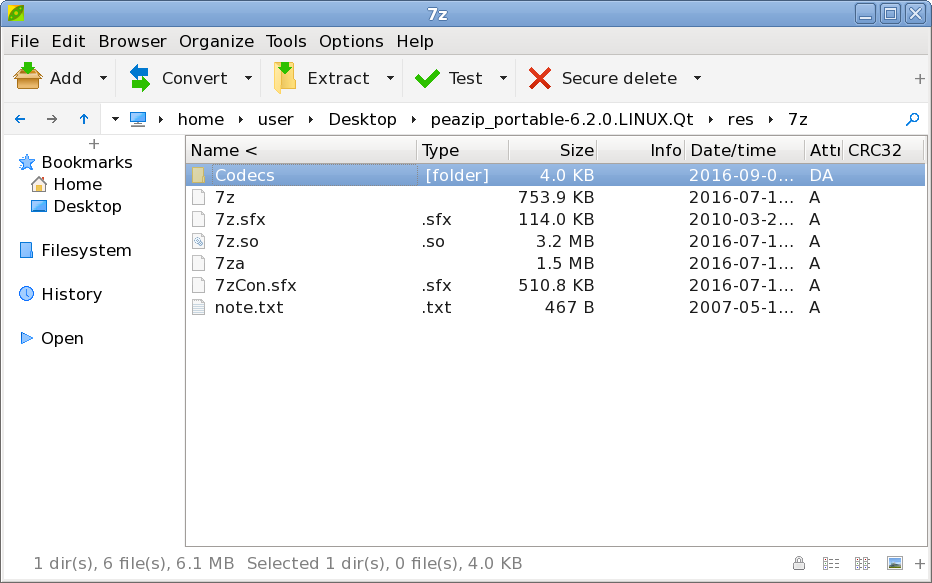Click the green Test checkmark icon
The width and height of the screenshot is (932, 583).
pyautogui.click(x=427, y=78)
